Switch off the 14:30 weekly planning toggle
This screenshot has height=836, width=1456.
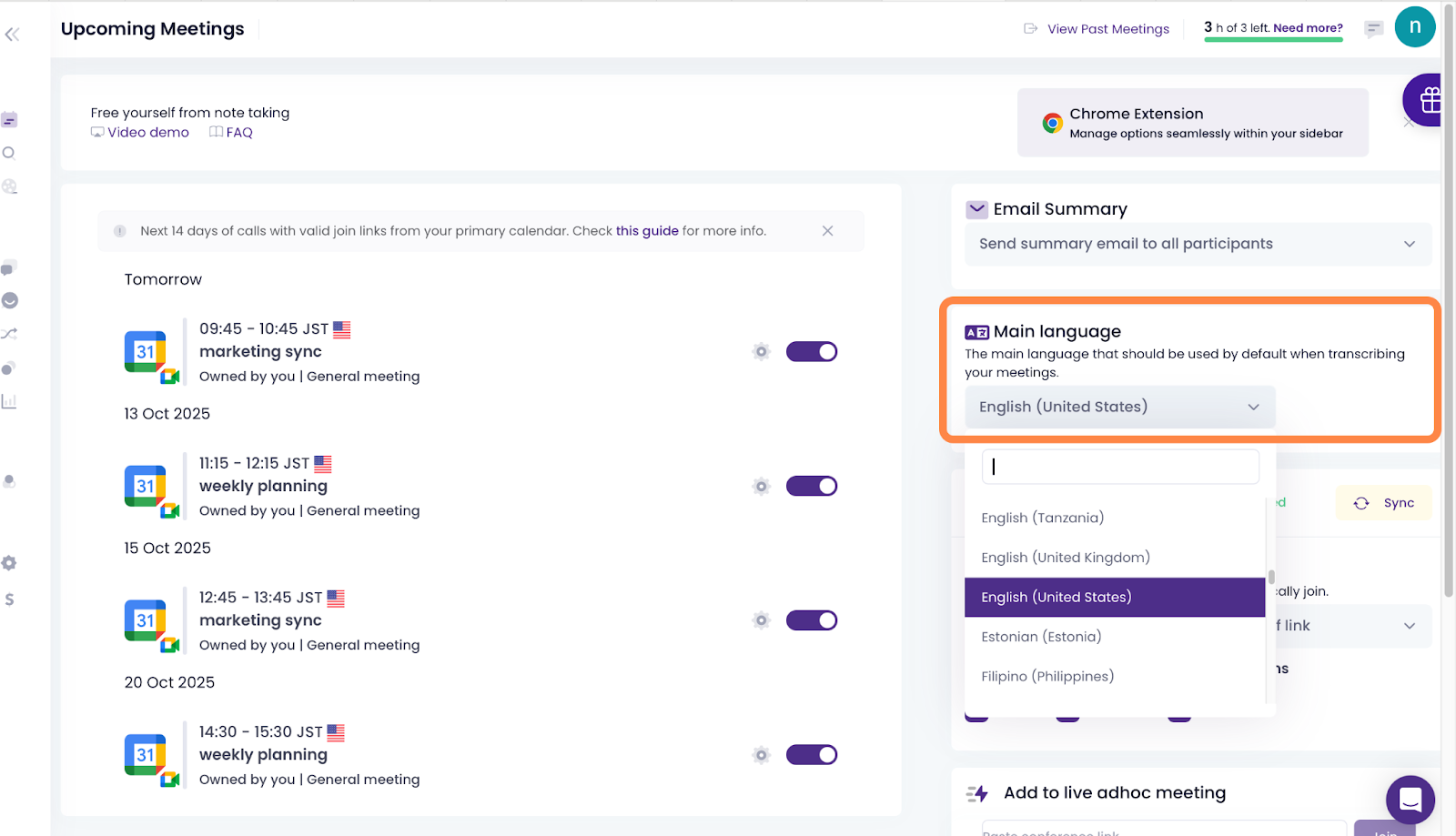tap(811, 755)
